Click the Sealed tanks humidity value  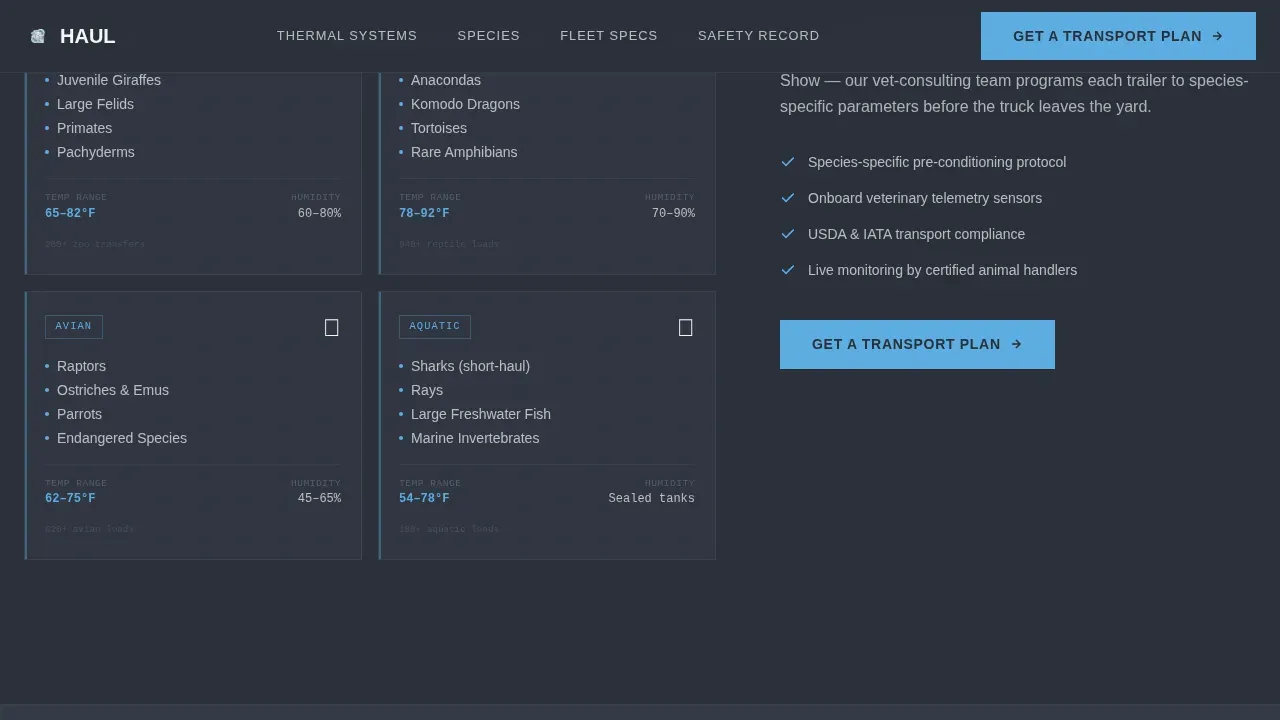(651, 499)
